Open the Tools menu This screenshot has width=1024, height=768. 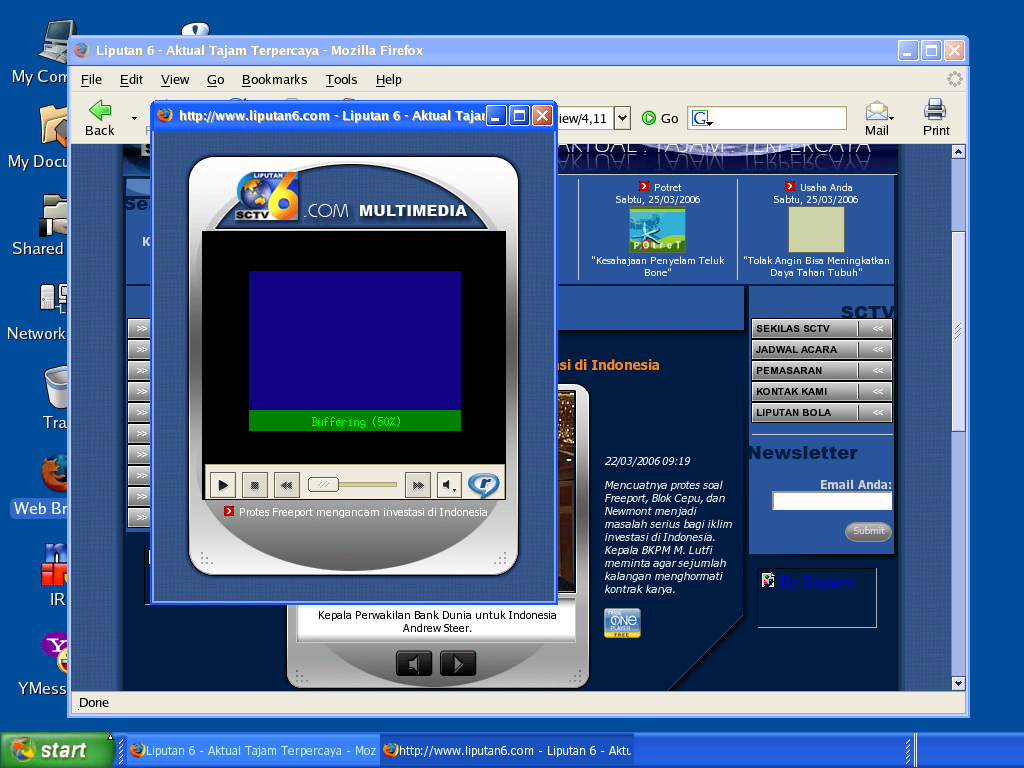(x=342, y=80)
